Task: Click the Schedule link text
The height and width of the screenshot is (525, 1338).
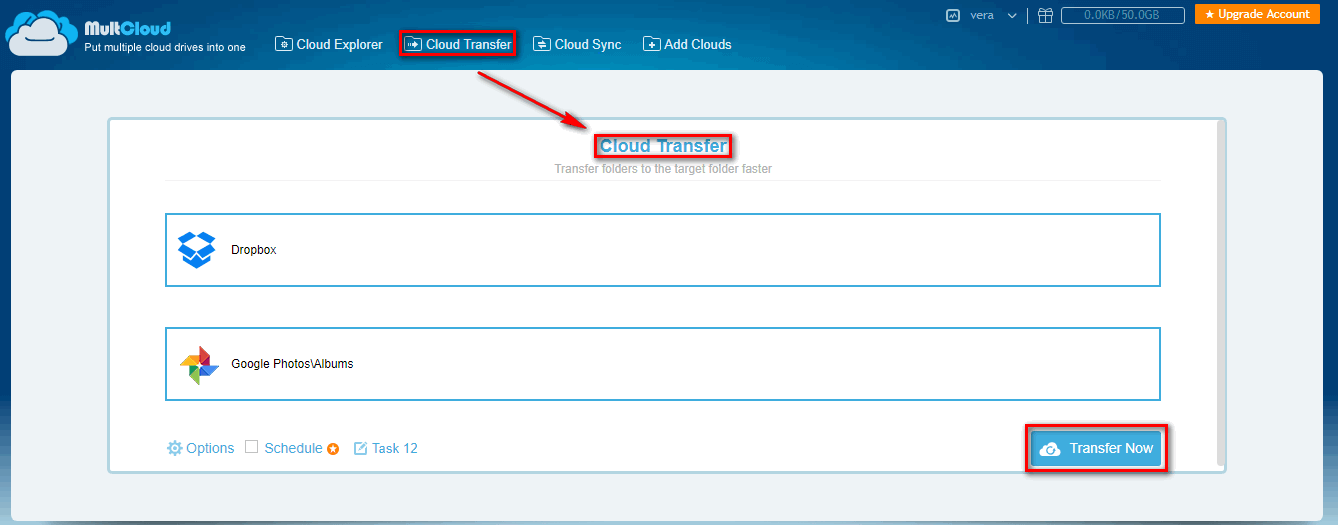Action: coord(293,448)
